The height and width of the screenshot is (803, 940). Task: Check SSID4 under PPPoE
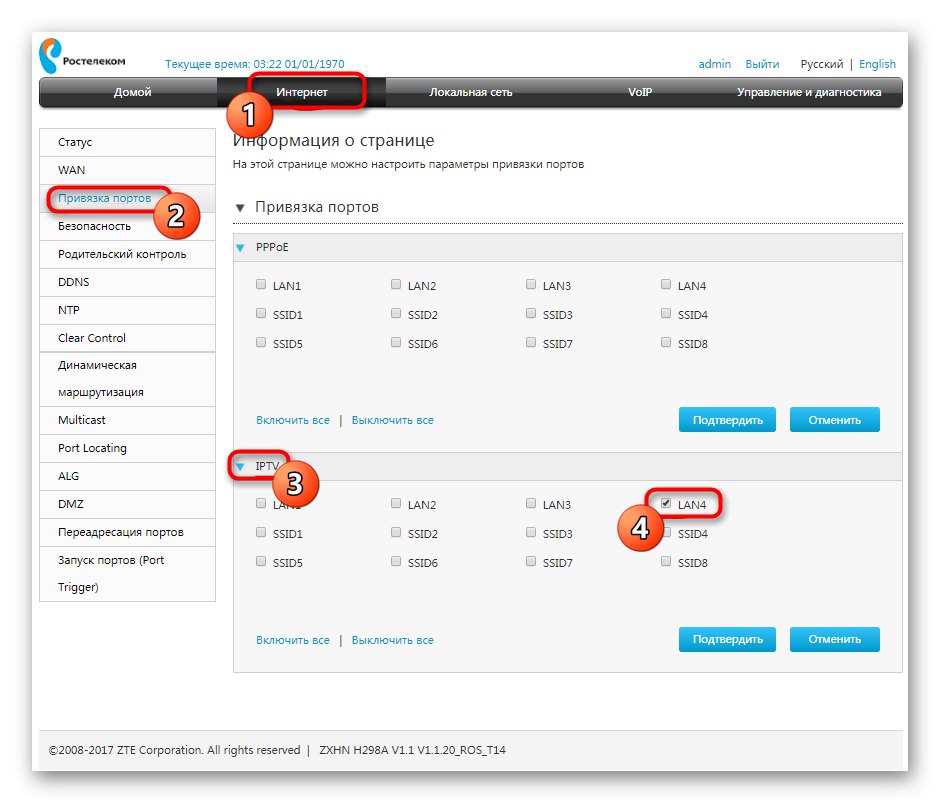pyautogui.click(x=665, y=313)
